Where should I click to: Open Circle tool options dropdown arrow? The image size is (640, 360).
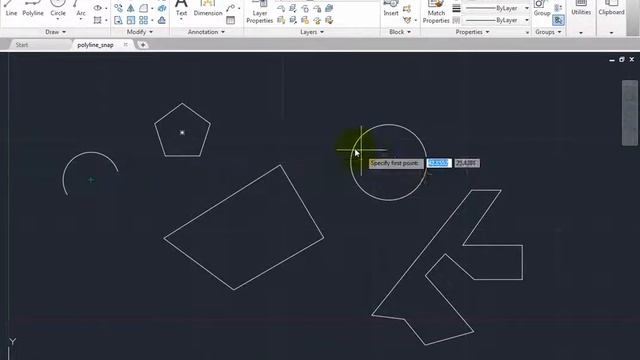[58, 20]
